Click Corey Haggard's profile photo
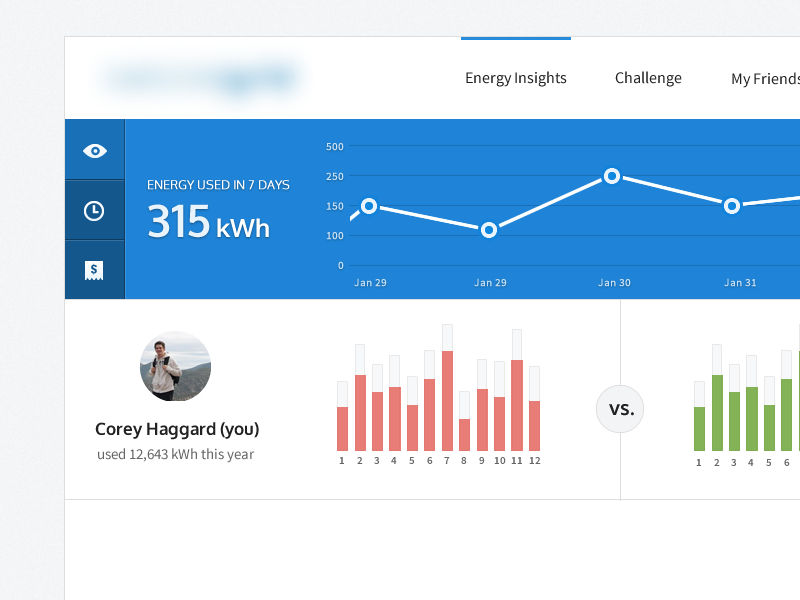This screenshot has width=800, height=600. pyautogui.click(x=175, y=366)
